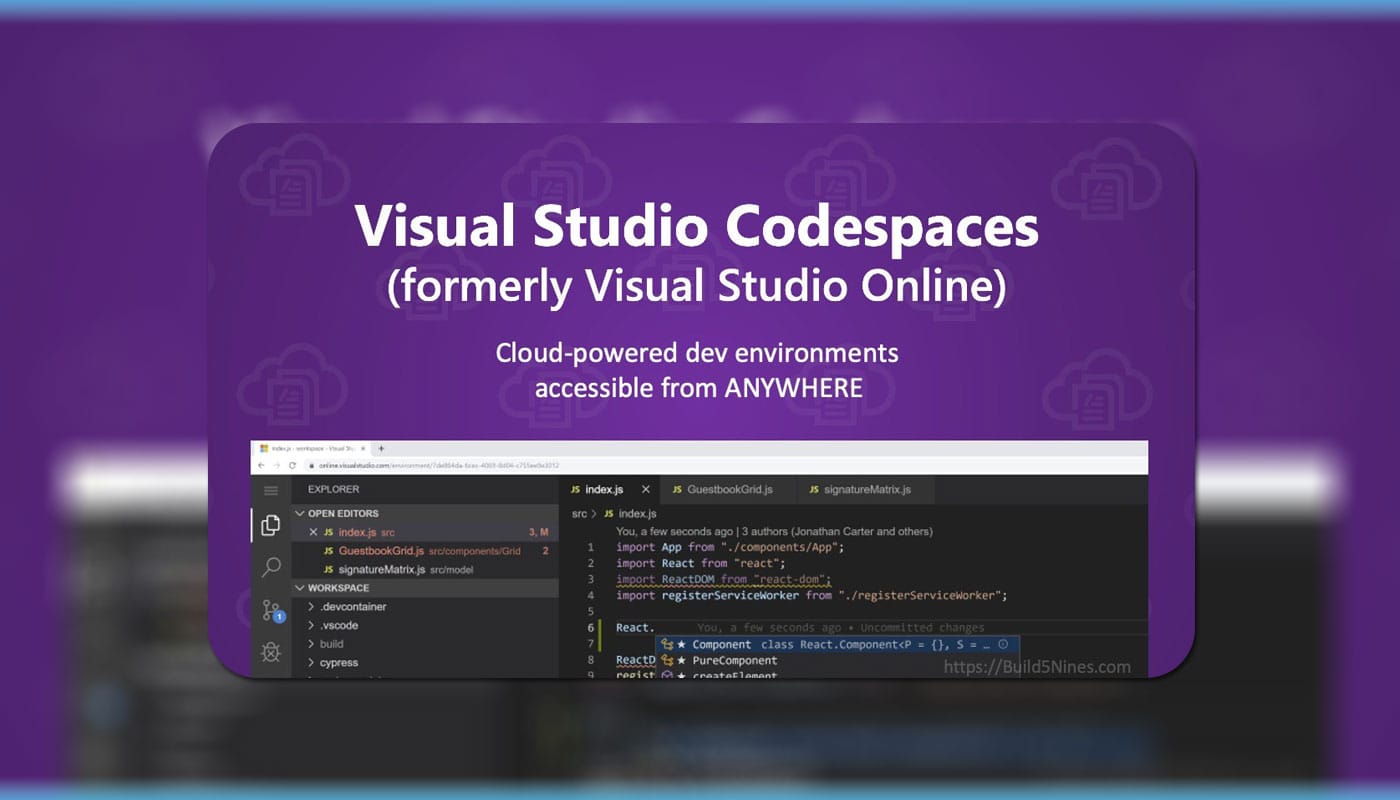1400x800 pixels.
Task: Click the index.js breadcrumb segment
Action: point(628,513)
